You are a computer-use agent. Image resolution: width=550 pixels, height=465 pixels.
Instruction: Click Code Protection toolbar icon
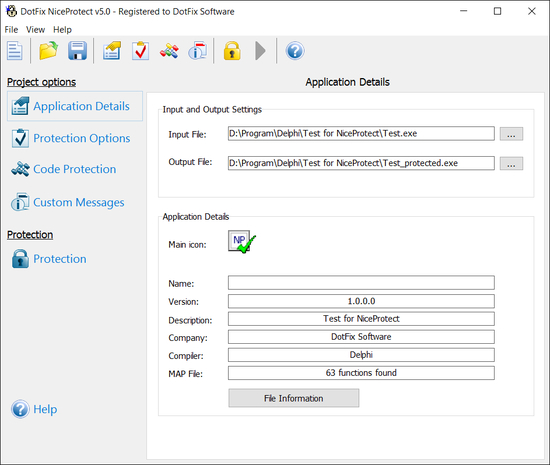click(169, 51)
